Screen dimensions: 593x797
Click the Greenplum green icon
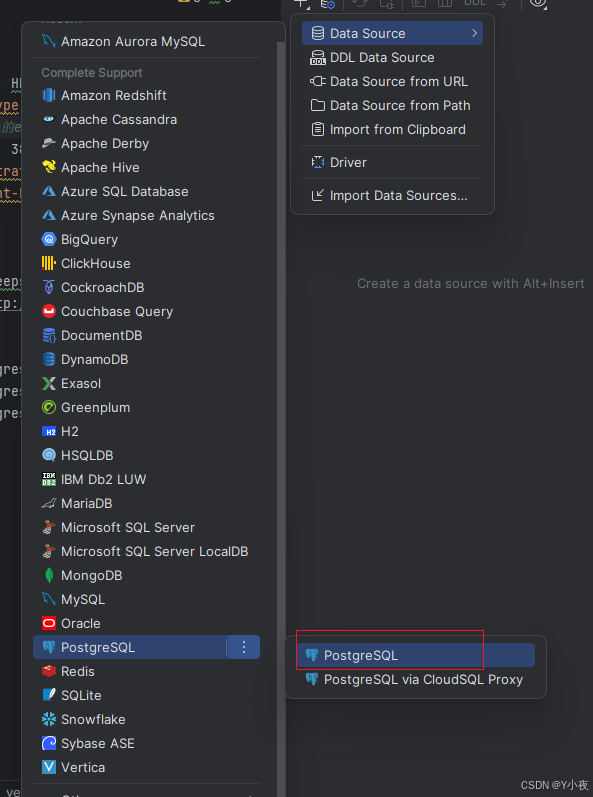coord(49,408)
